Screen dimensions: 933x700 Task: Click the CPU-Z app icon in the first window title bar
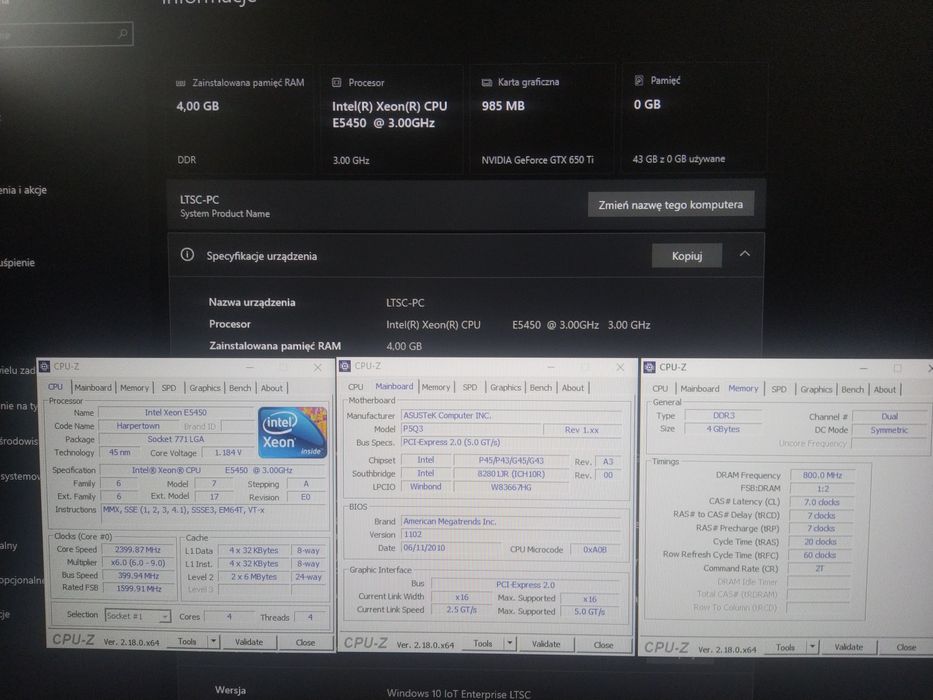[43, 366]
